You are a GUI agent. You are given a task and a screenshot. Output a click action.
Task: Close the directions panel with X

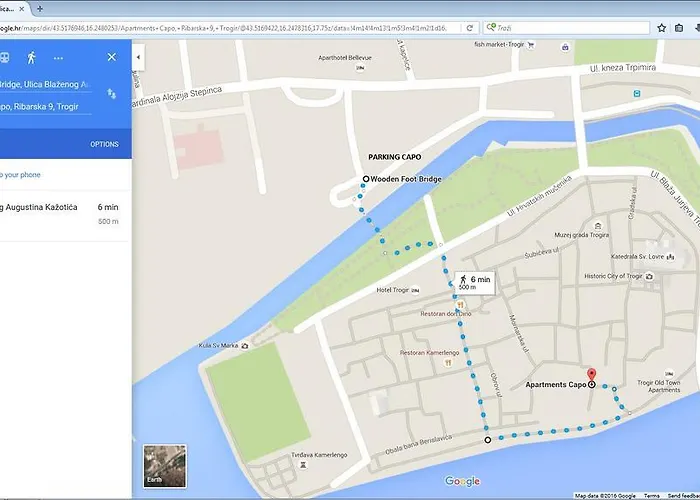[111, 57]
